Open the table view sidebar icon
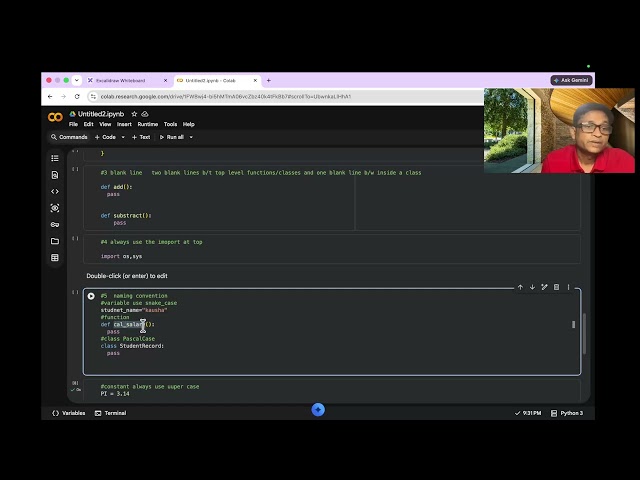The width and height of the screenshot is (640, 480). [55, 258]
